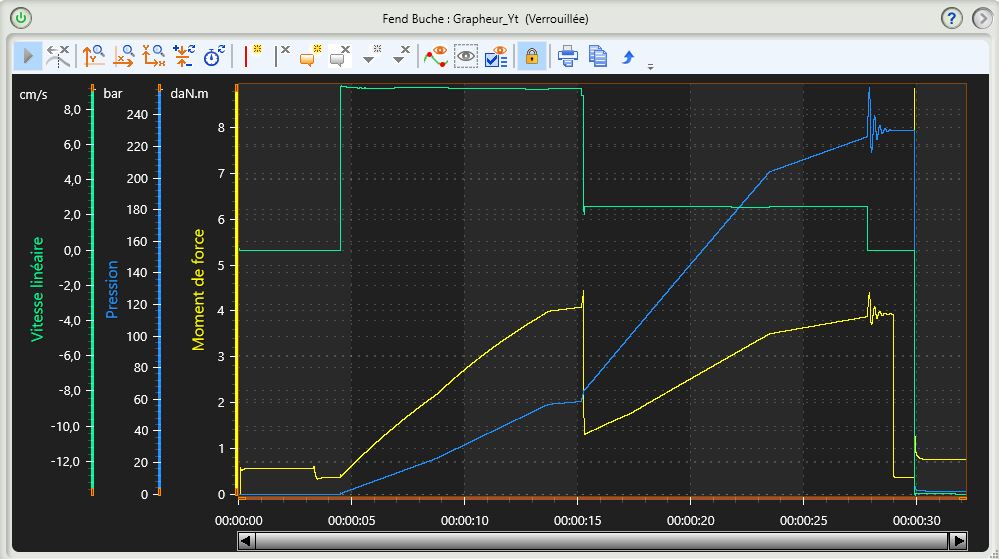Screen dimensions: 999x559
Task: Toggle the dashed-box eye visibility icon
Action: (466, 56)
